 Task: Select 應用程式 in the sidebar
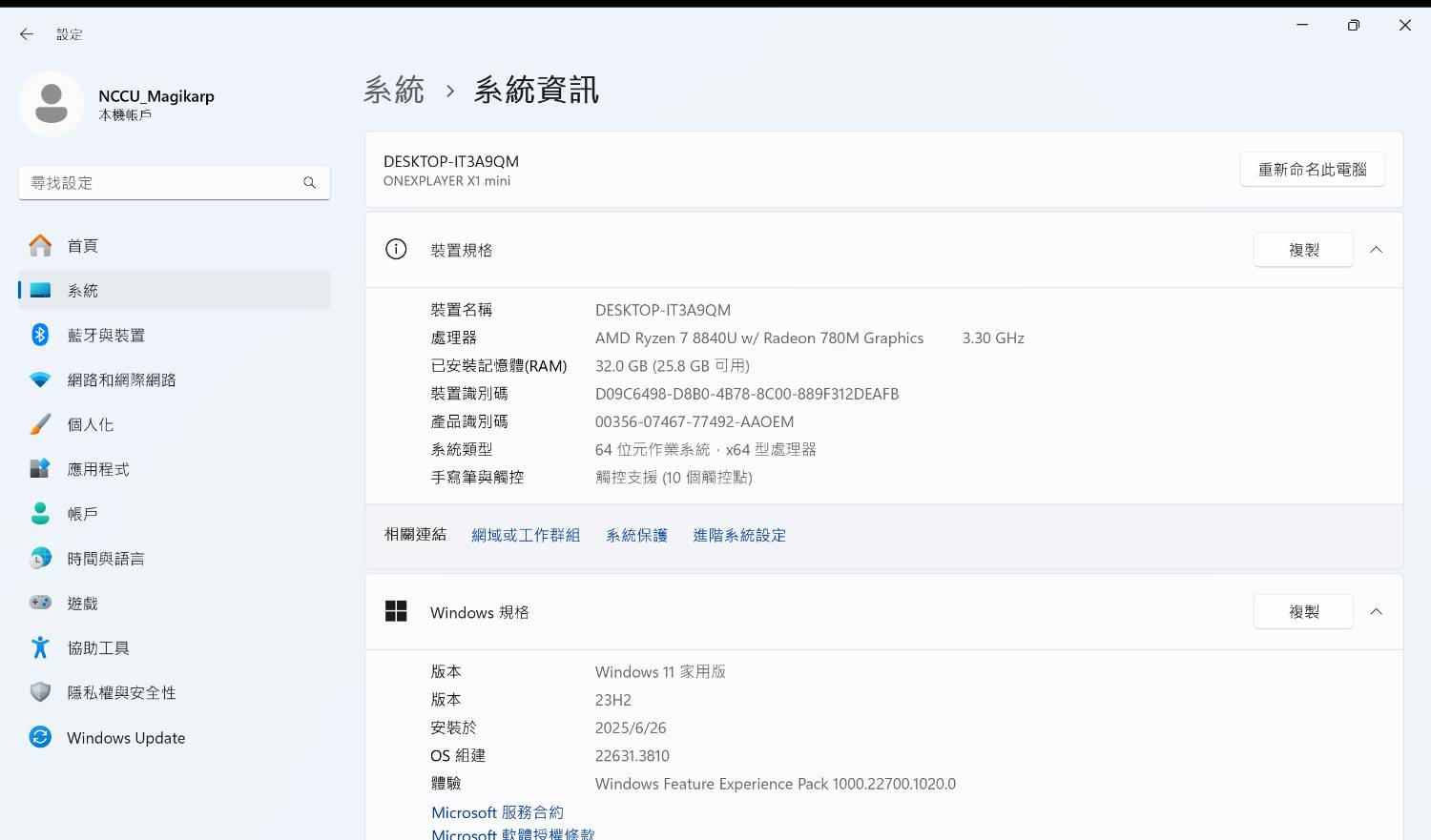(x=175, y=469)
